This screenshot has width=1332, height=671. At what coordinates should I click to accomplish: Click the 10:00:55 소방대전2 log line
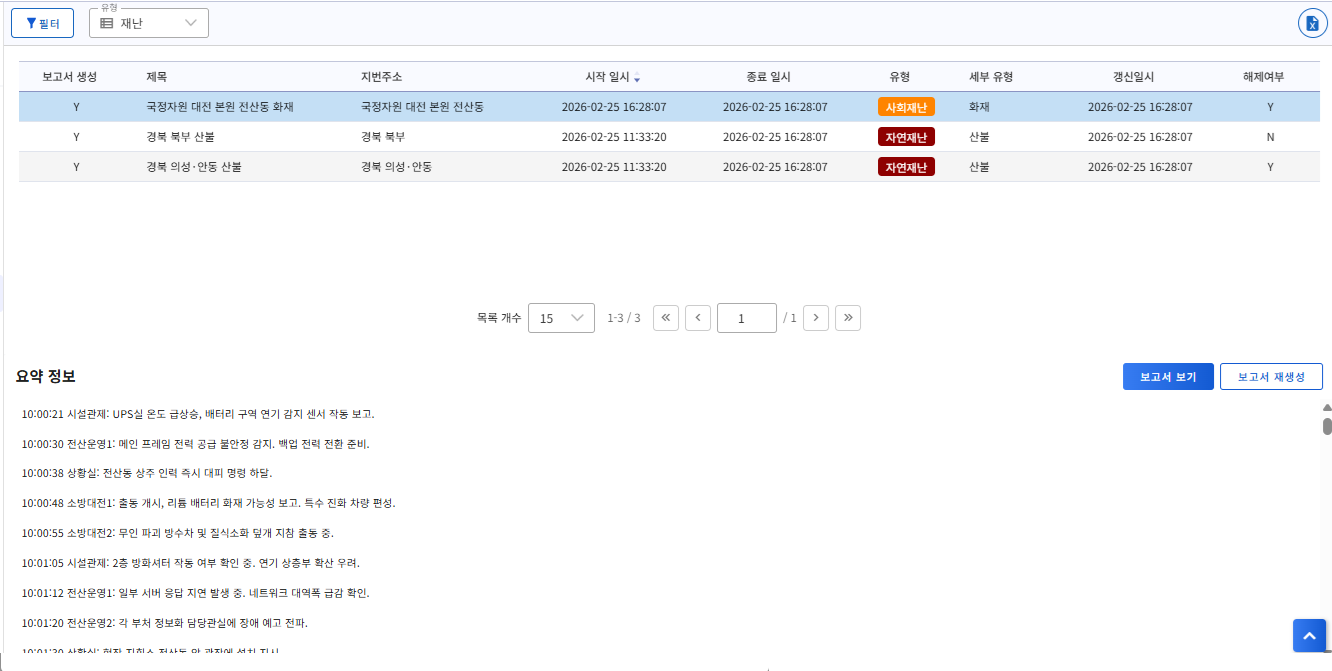(x=177, y=533)
